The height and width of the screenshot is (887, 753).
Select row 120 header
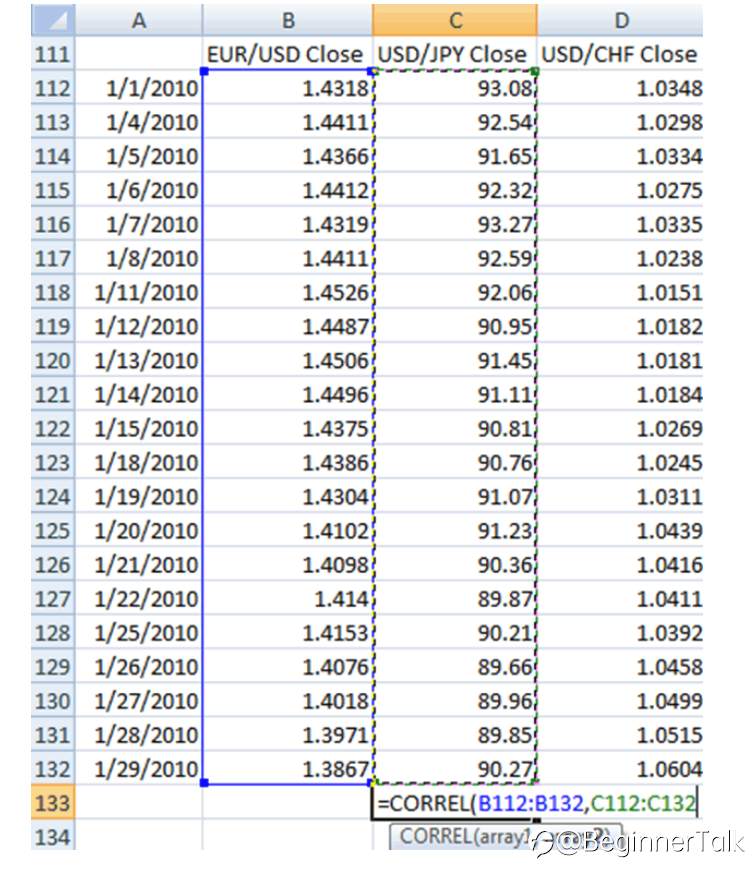pyautogui.click(x=53, y=360)
